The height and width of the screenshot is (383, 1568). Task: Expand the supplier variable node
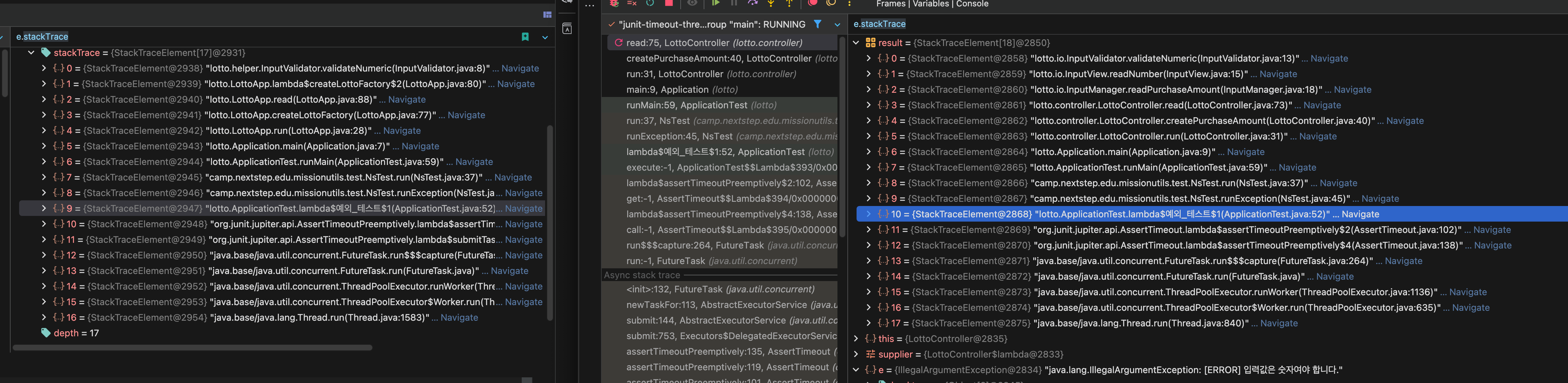pyautogui.click(x=856, y=354)
